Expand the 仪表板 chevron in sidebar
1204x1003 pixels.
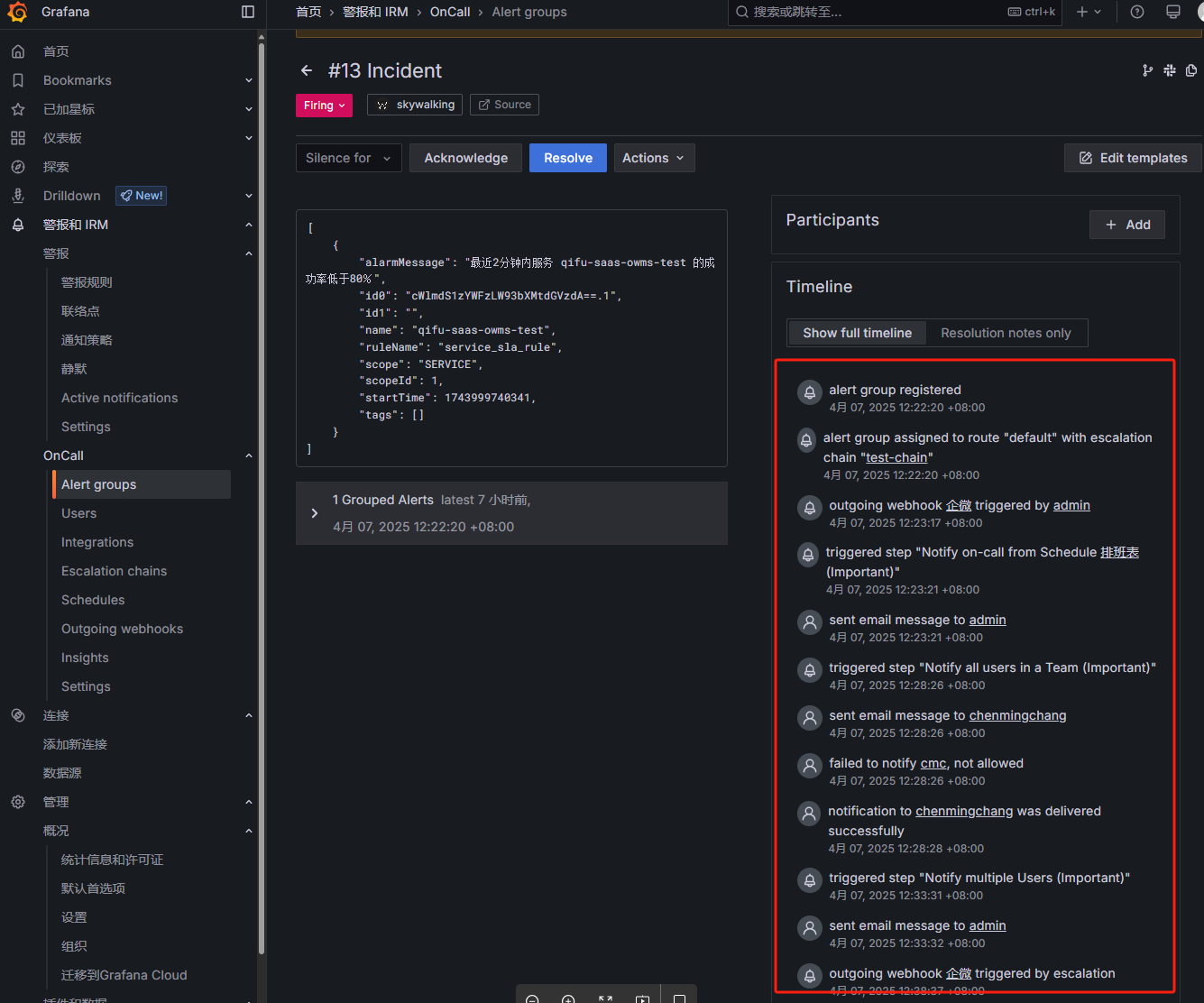249,138
